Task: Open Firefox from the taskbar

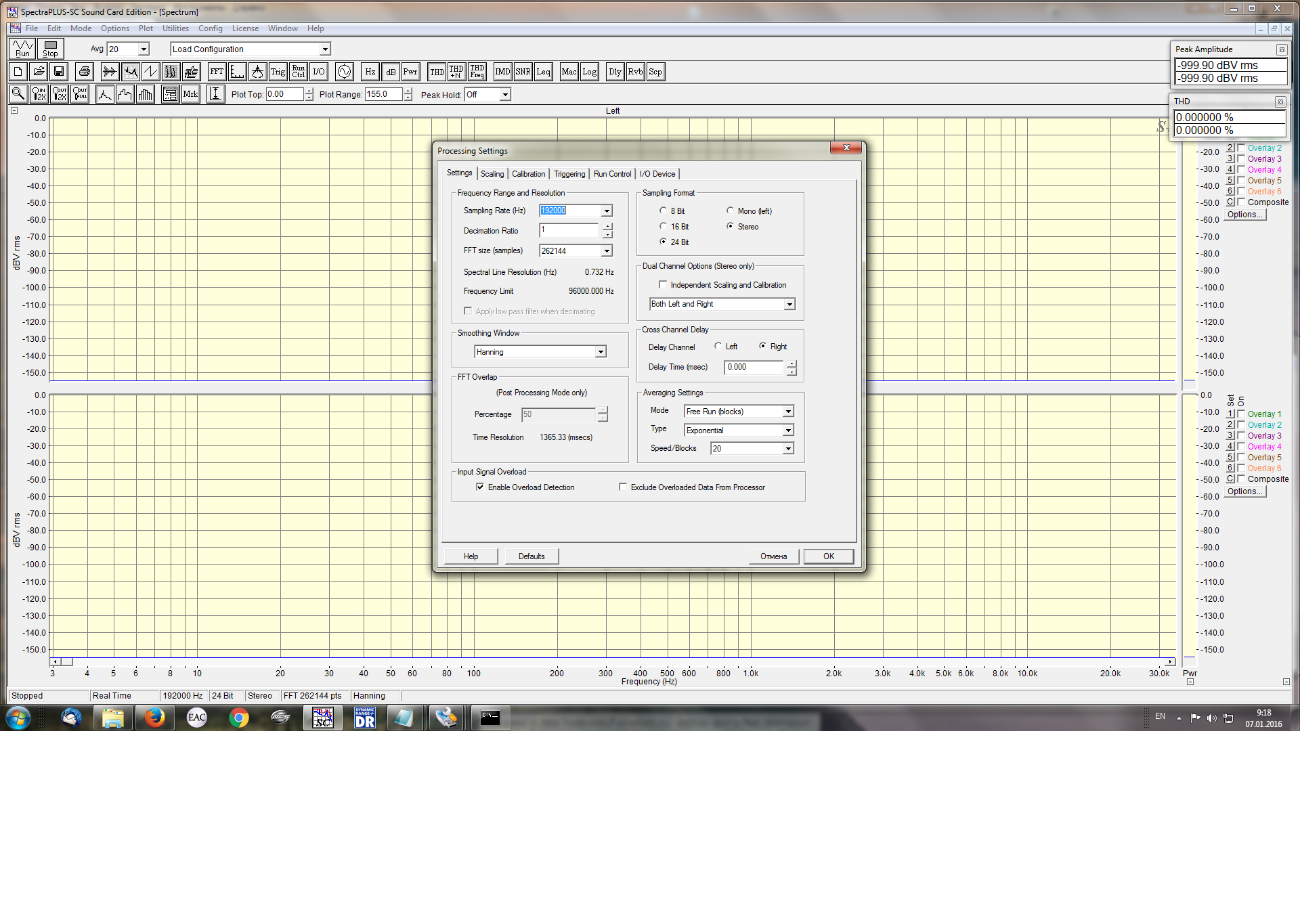Action: click(155, 718)
